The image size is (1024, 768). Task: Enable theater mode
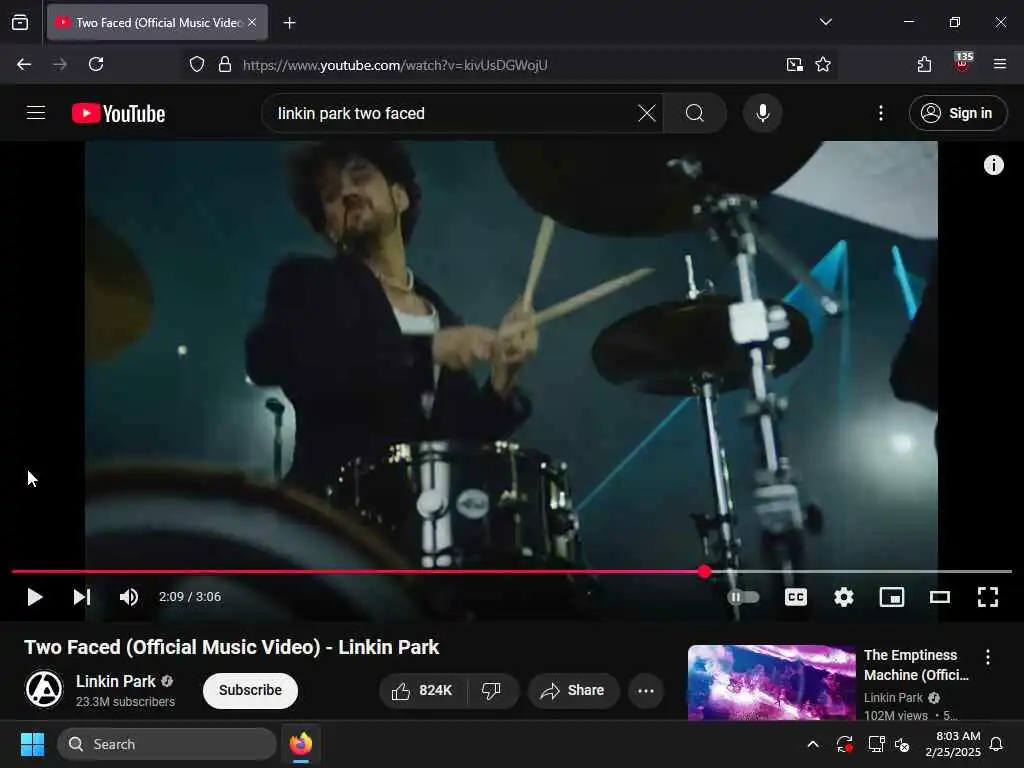[940, 597]
